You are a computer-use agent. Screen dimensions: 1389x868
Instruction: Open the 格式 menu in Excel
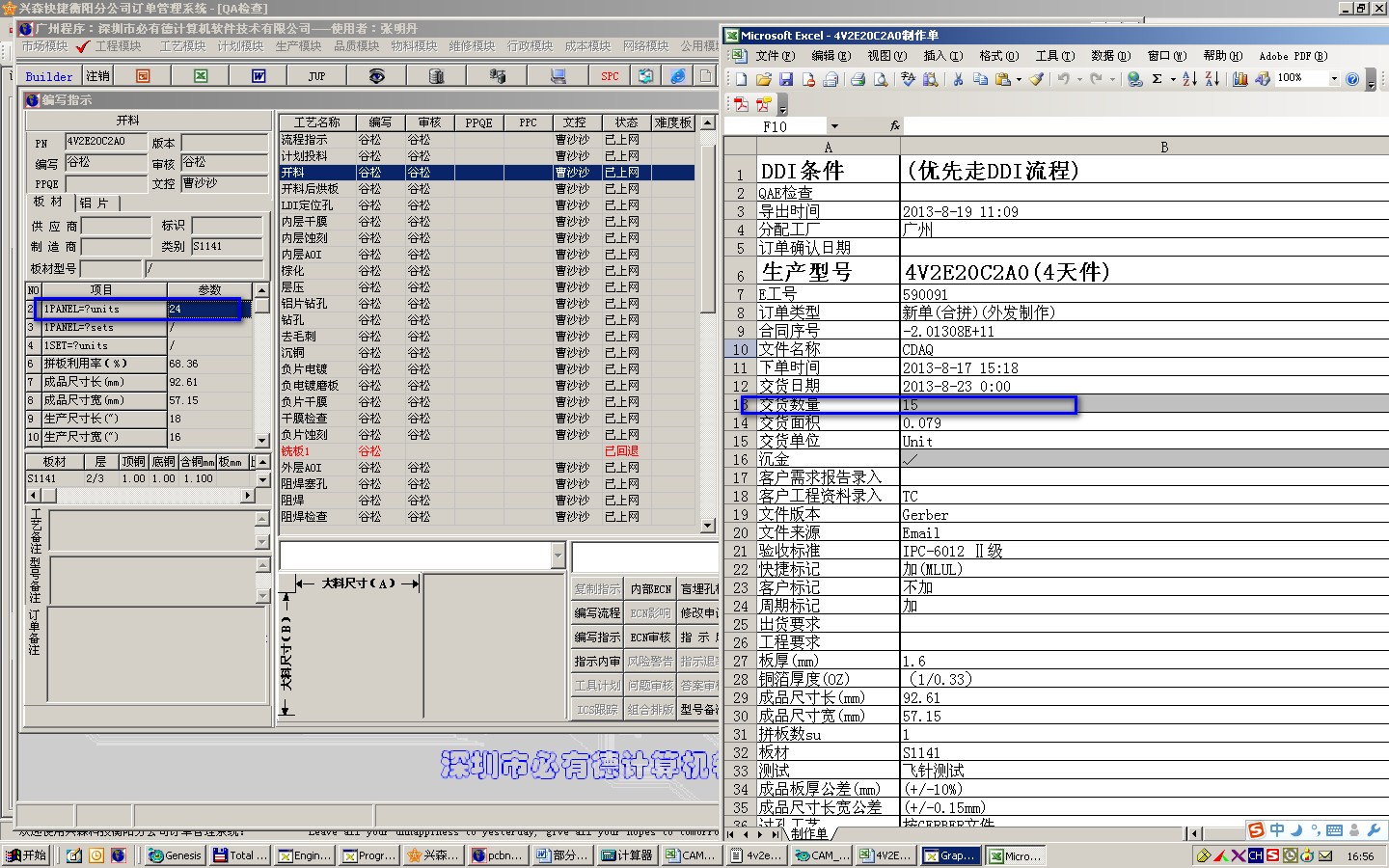click(998, 56)
